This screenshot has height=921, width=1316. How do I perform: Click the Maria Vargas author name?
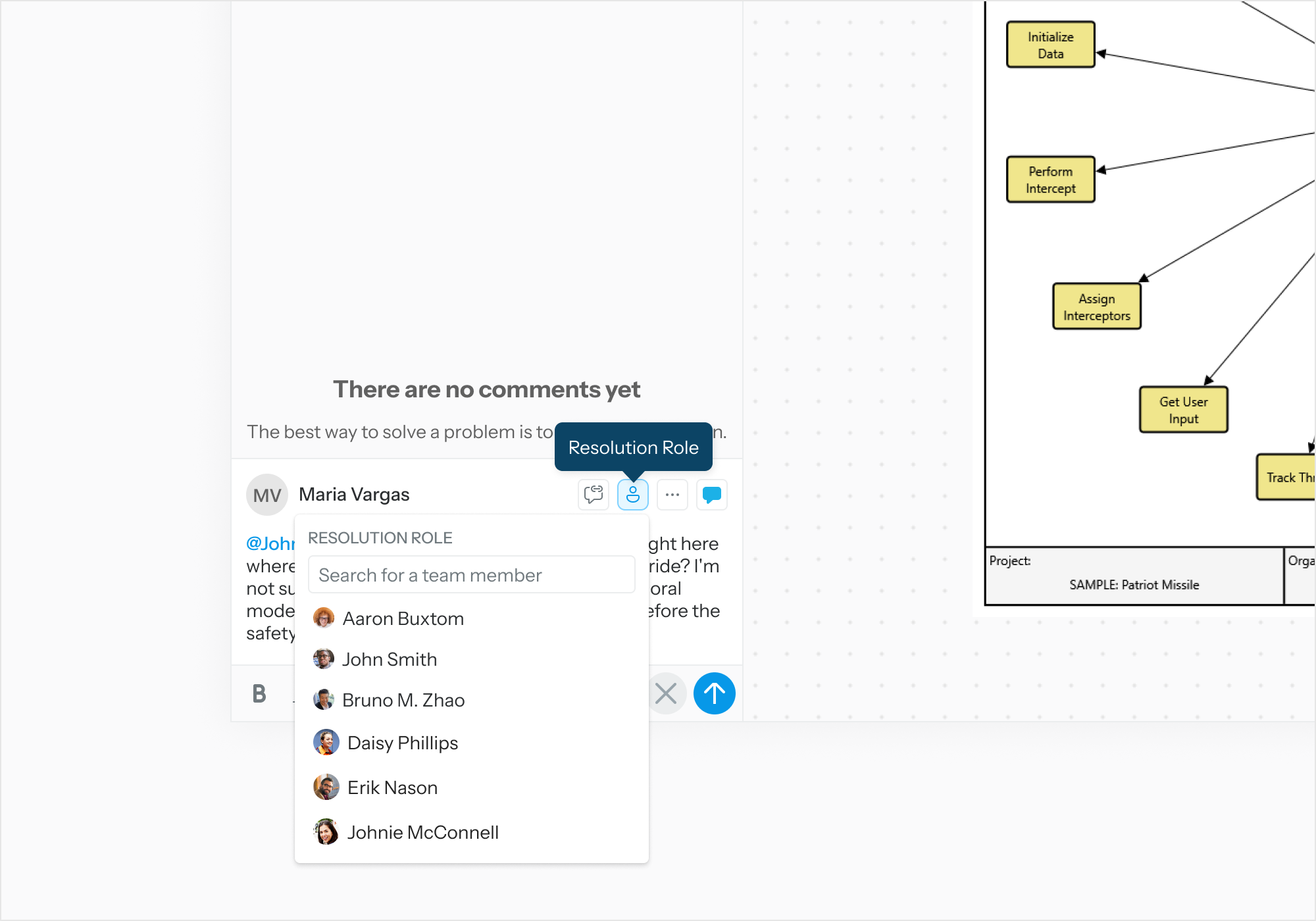coord(354,494)
